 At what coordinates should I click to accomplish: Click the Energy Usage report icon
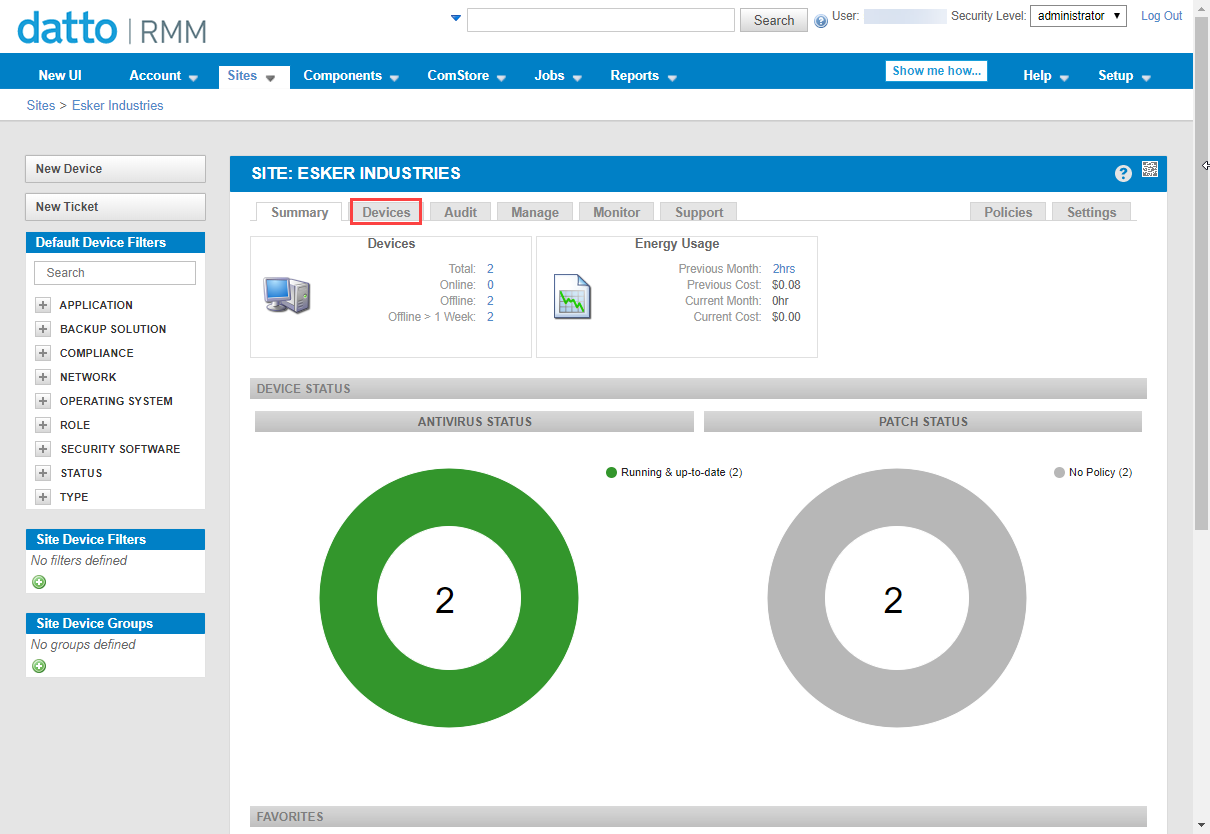pos(573,296)
